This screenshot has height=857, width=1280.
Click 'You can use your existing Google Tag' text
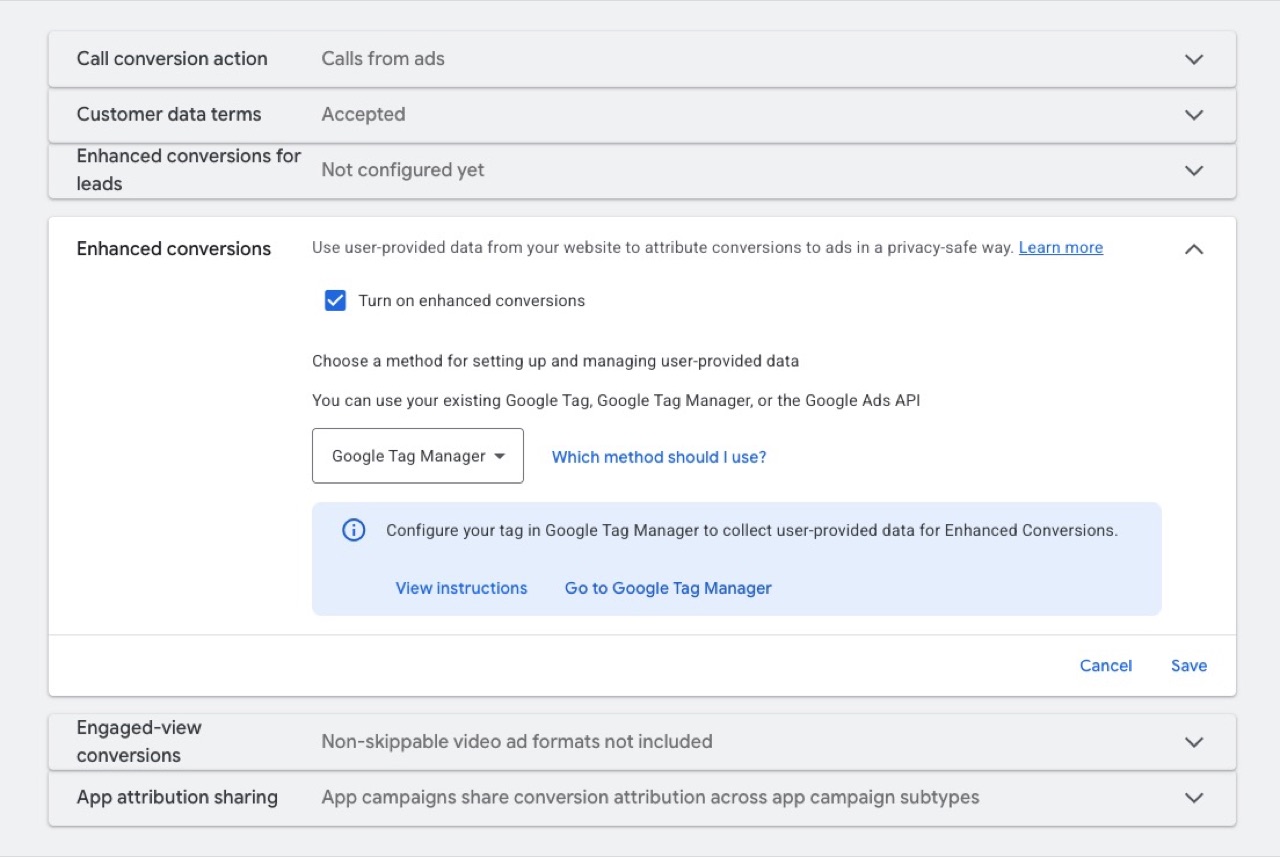tap(616, 401)
